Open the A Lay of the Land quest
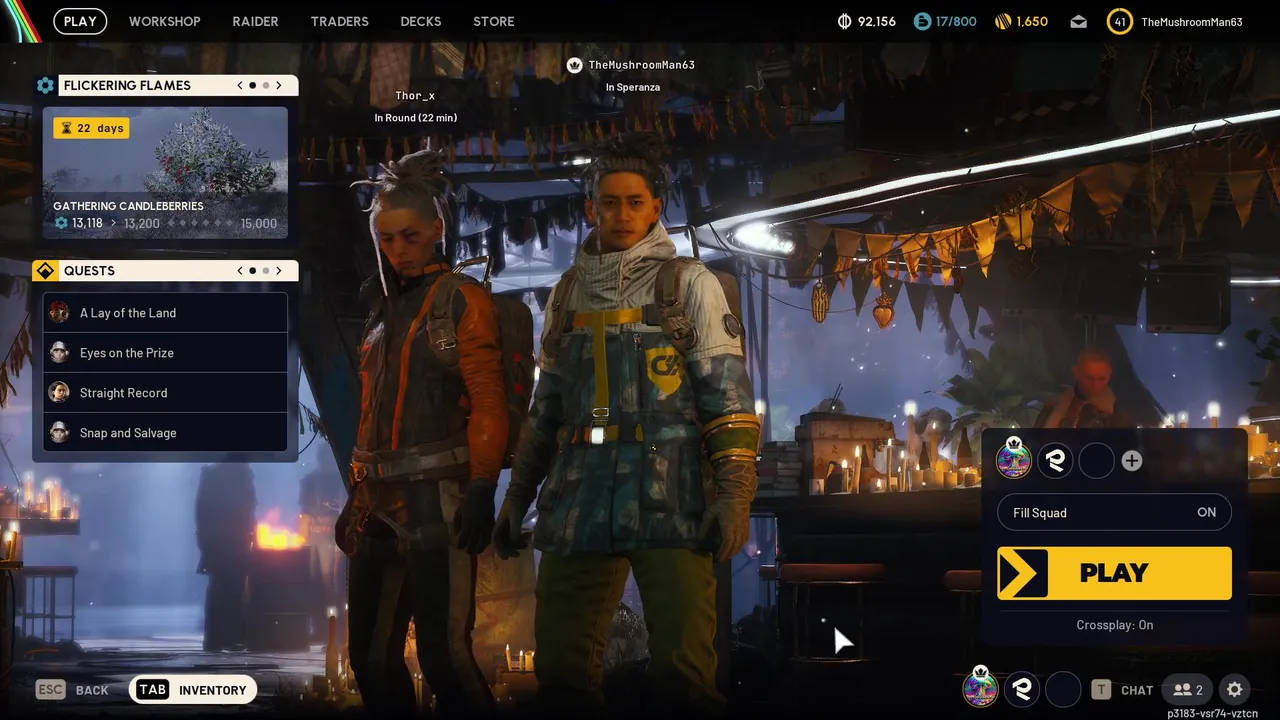Screen dimensions: 1280x720 [x=165, y=313]
